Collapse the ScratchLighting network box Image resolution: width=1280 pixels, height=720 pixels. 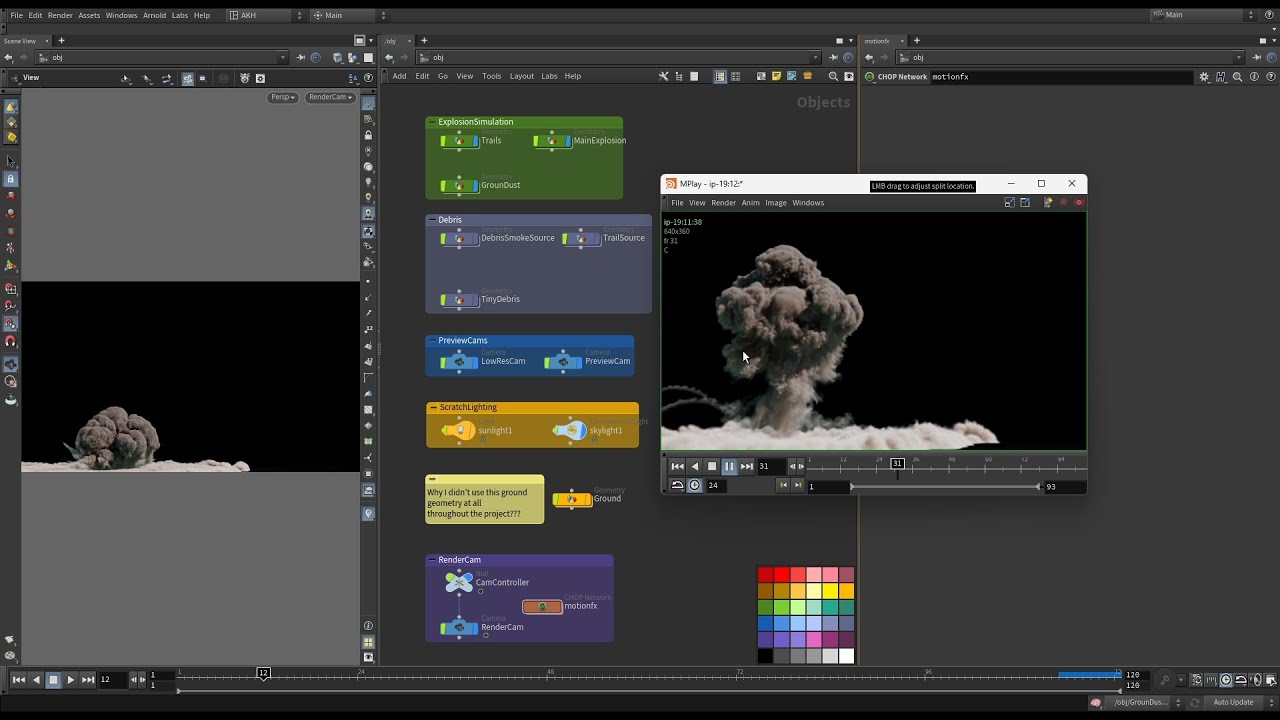[432, 408]
